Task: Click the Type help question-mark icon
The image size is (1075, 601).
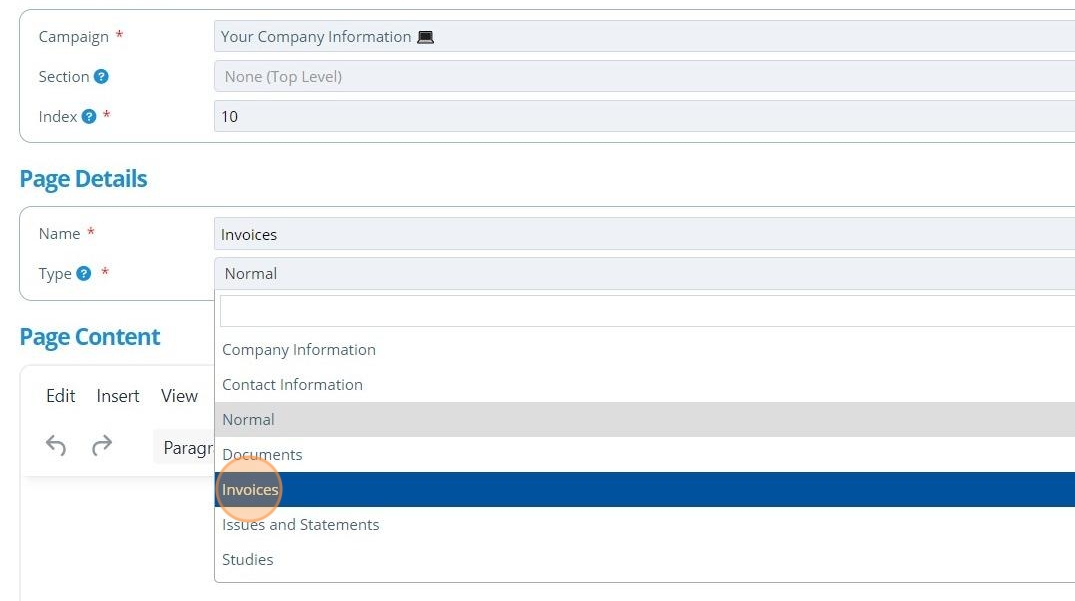Action: point(84,273)
